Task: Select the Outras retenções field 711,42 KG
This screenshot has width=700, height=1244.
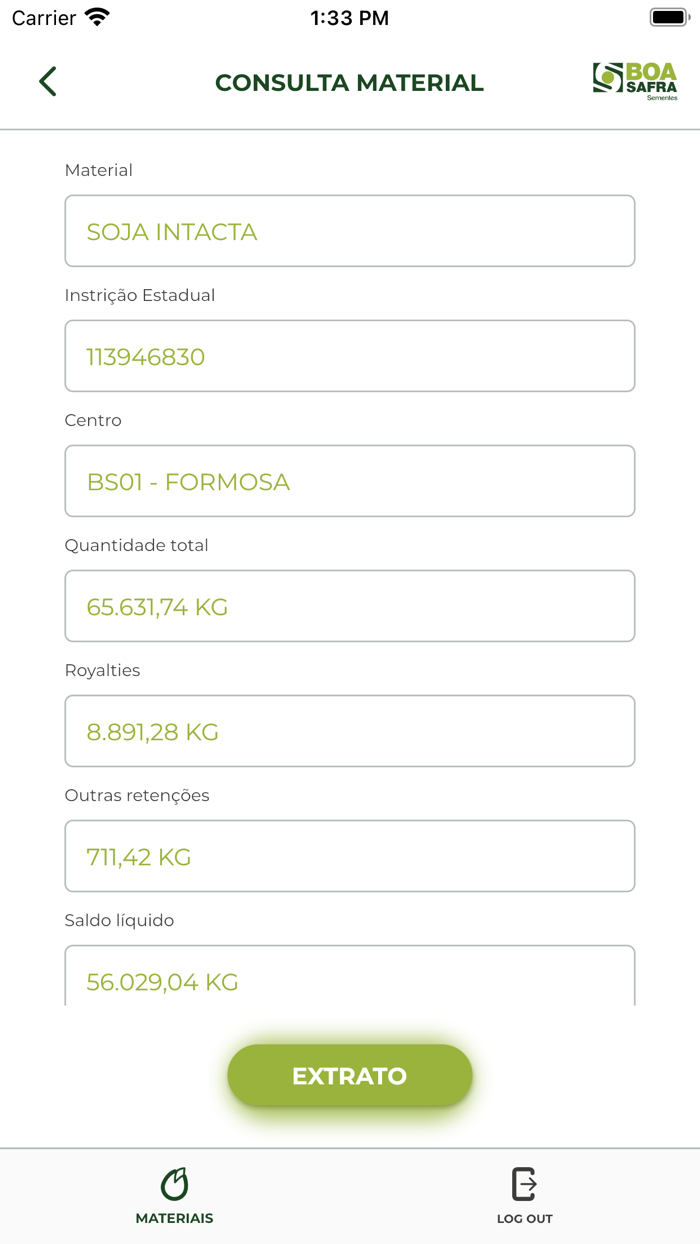Action: 349,856
